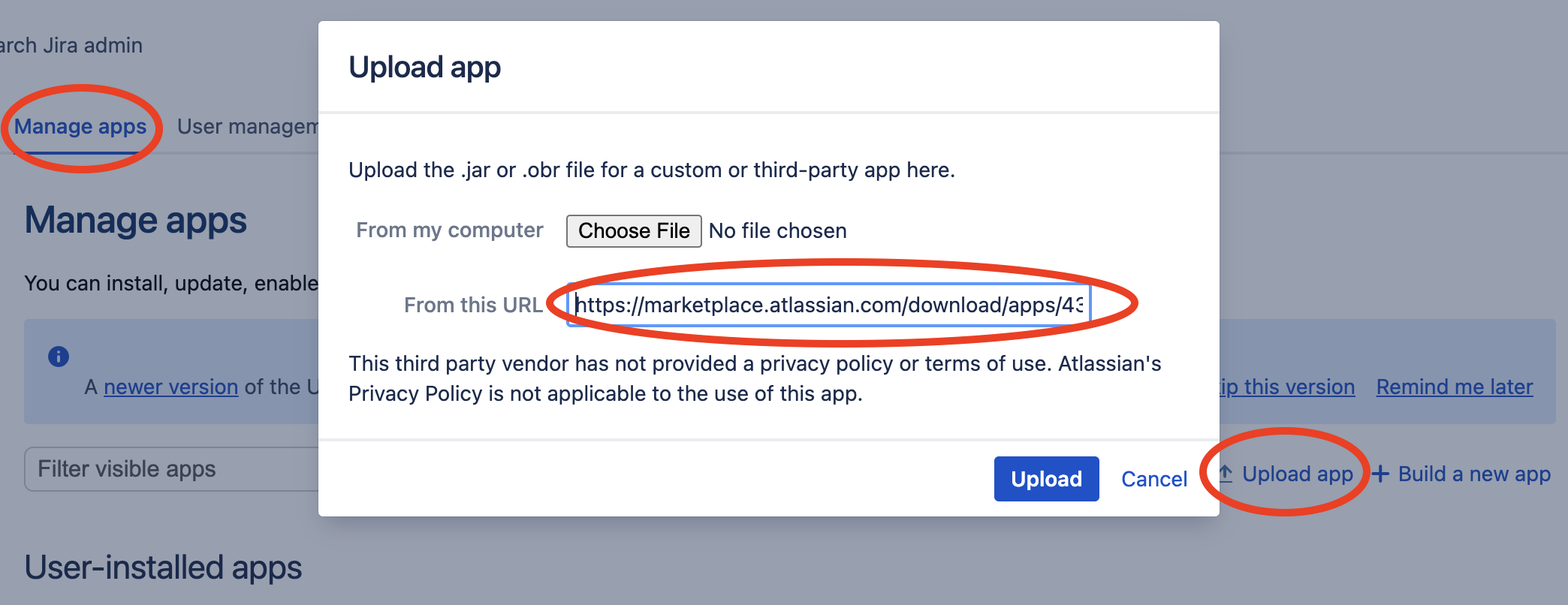The image size is (1568, 605).
Task: Click the blue info icon in the banner
Action: 59,357
